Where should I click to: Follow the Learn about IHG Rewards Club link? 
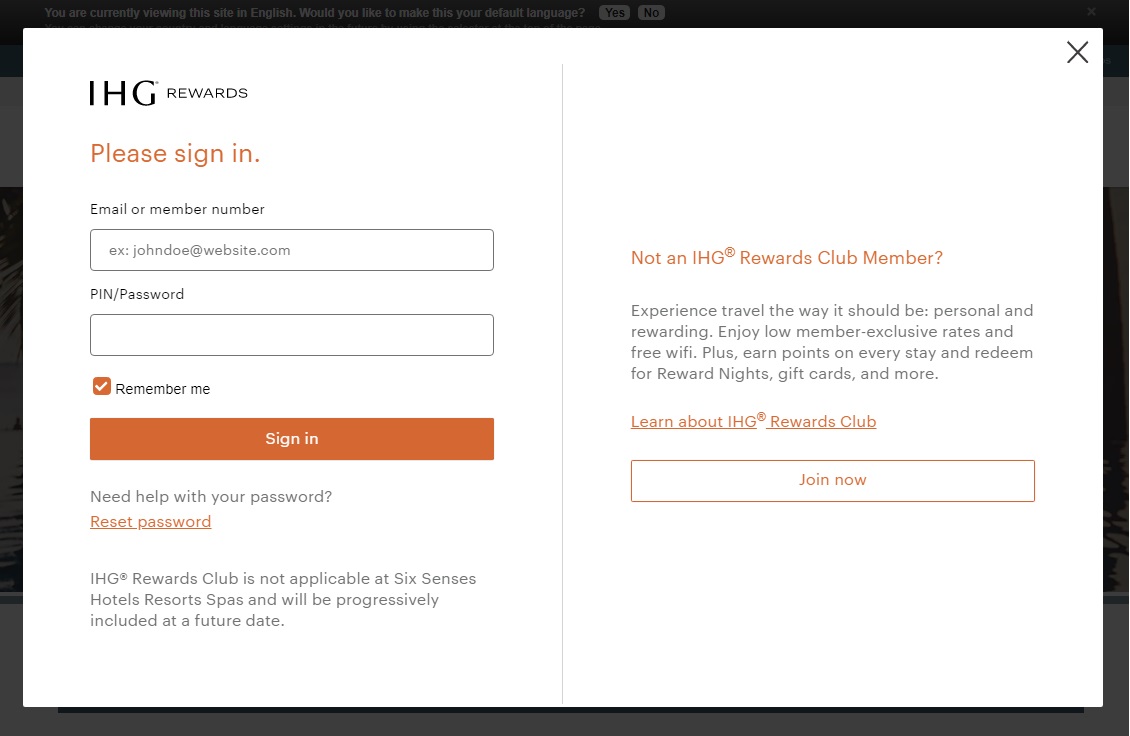753,421
